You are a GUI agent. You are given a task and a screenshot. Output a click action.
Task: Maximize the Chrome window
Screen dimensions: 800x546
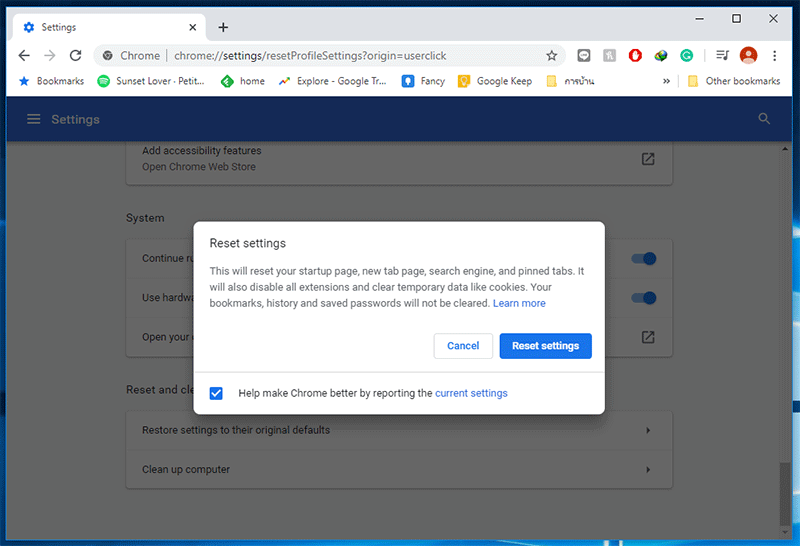click(x=736, y=19)
